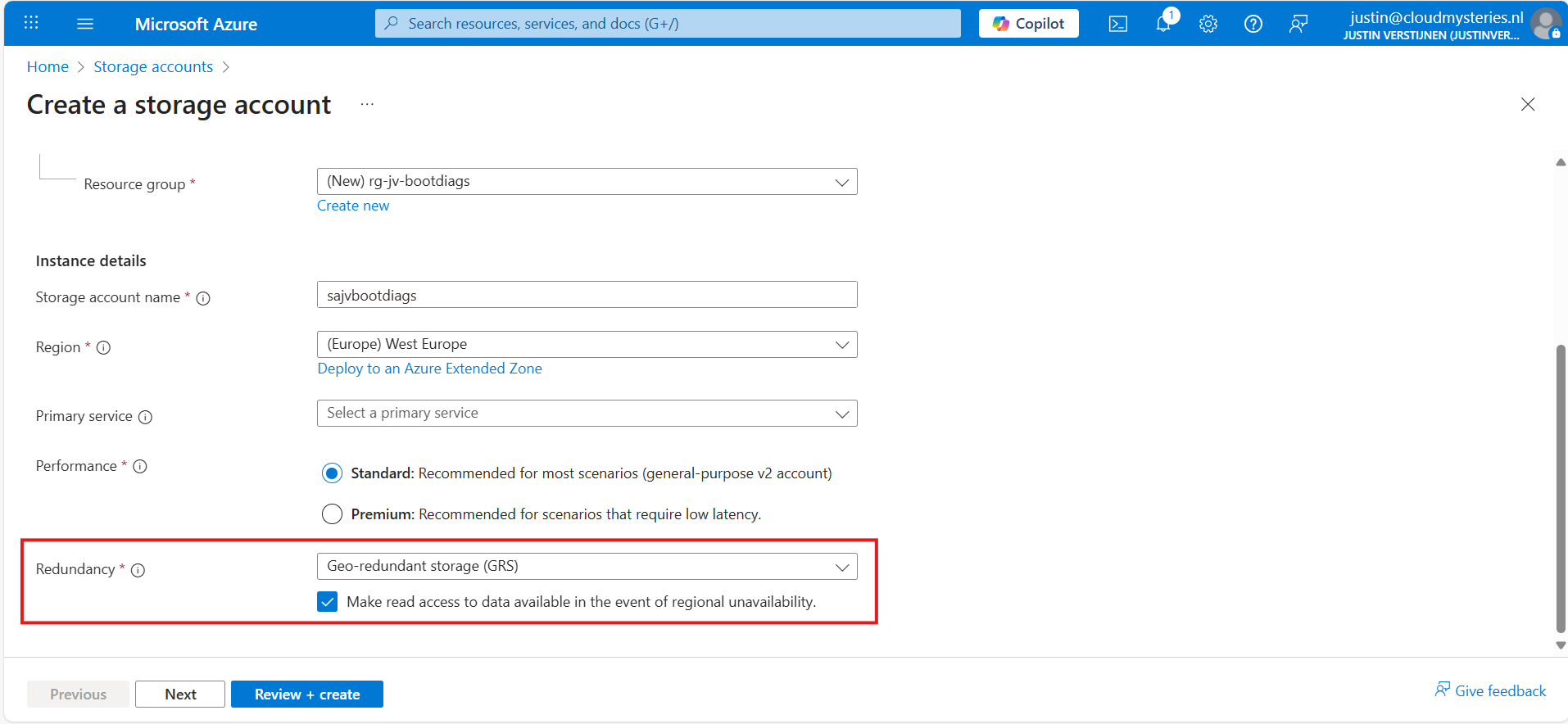Click the Storage account name text field
The height and width of the screenshot is (724, 1568).
(587, 296)
